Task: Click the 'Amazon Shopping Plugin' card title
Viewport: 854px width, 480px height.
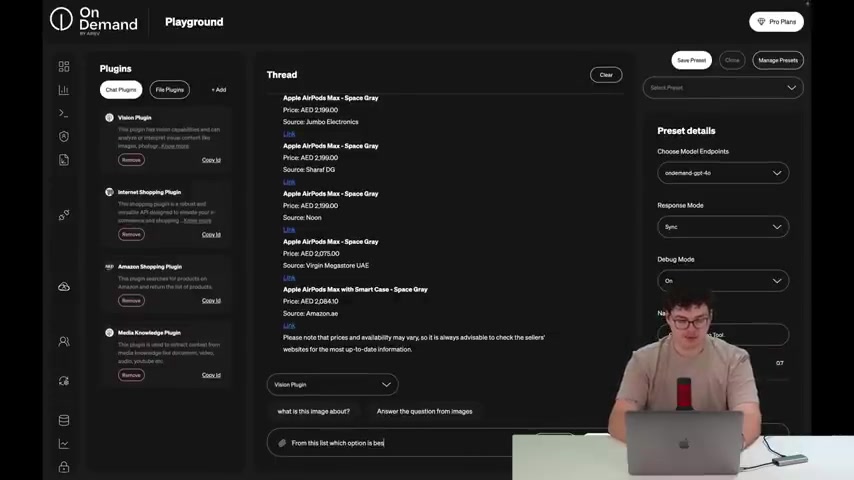Action: click(x=150, y=267)
